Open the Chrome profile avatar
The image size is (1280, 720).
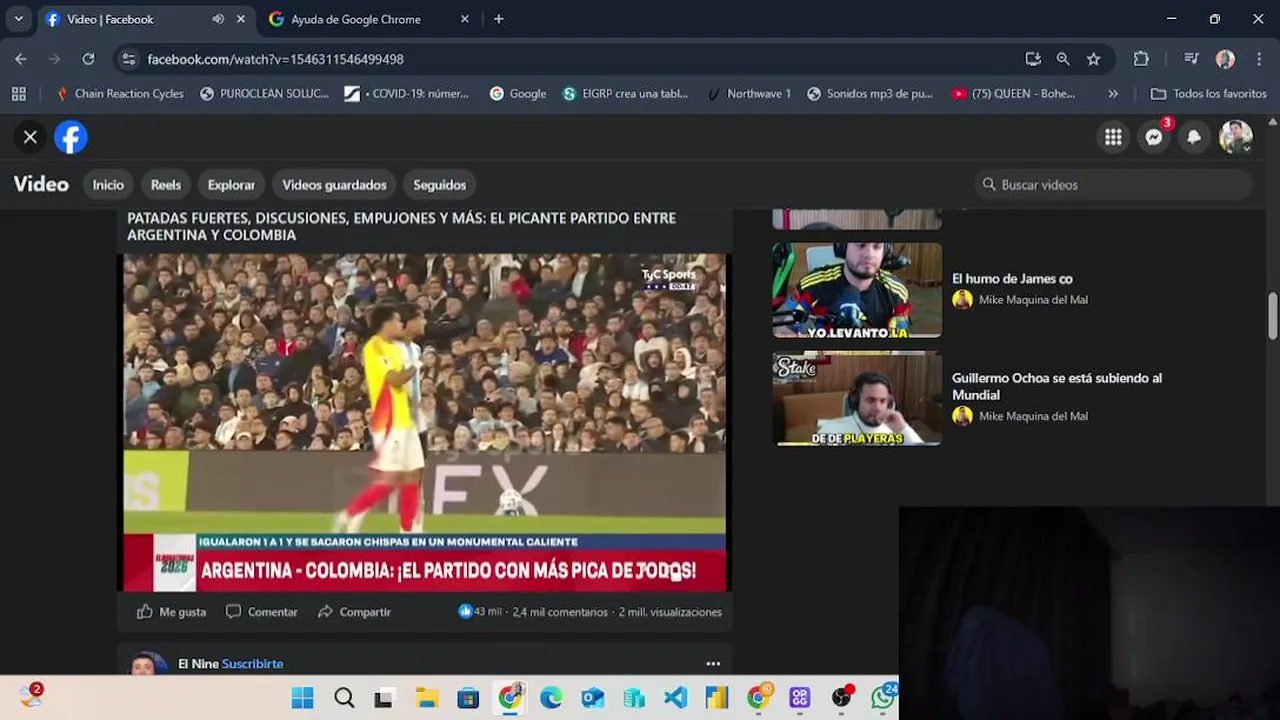coord(1225,59)
